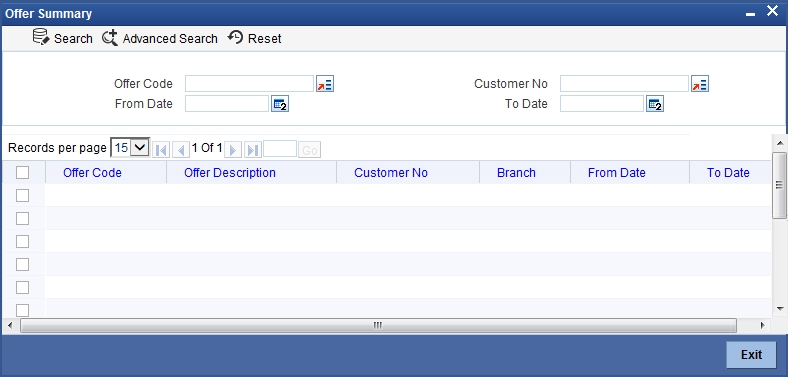The height and width of the screenshot is (377, 788).
Task: Open Advanced Search
Action: pyautogui.click(x=160, y=38)
